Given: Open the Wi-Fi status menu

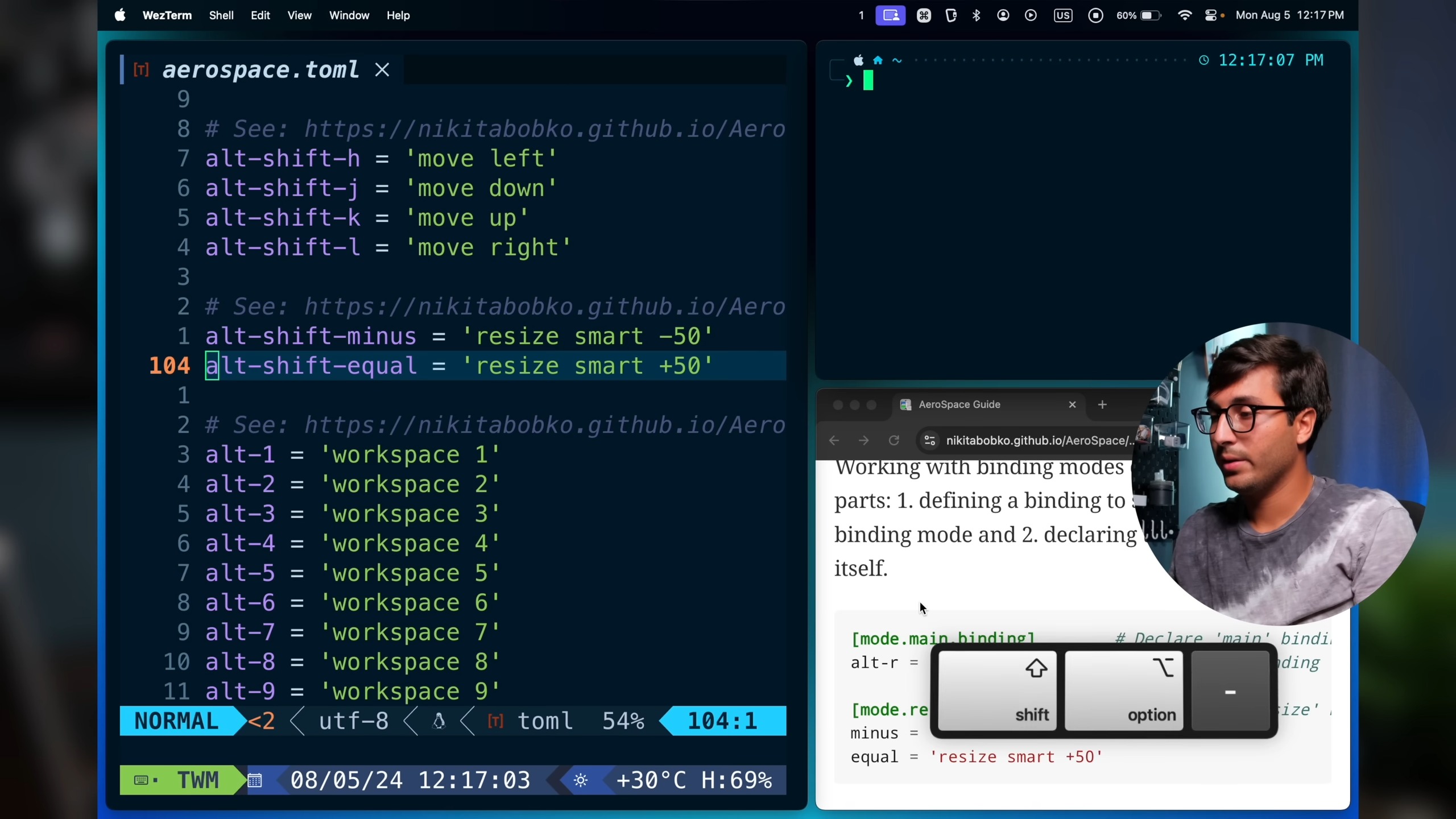Looking at the screenshot, I should [1184, 15].
